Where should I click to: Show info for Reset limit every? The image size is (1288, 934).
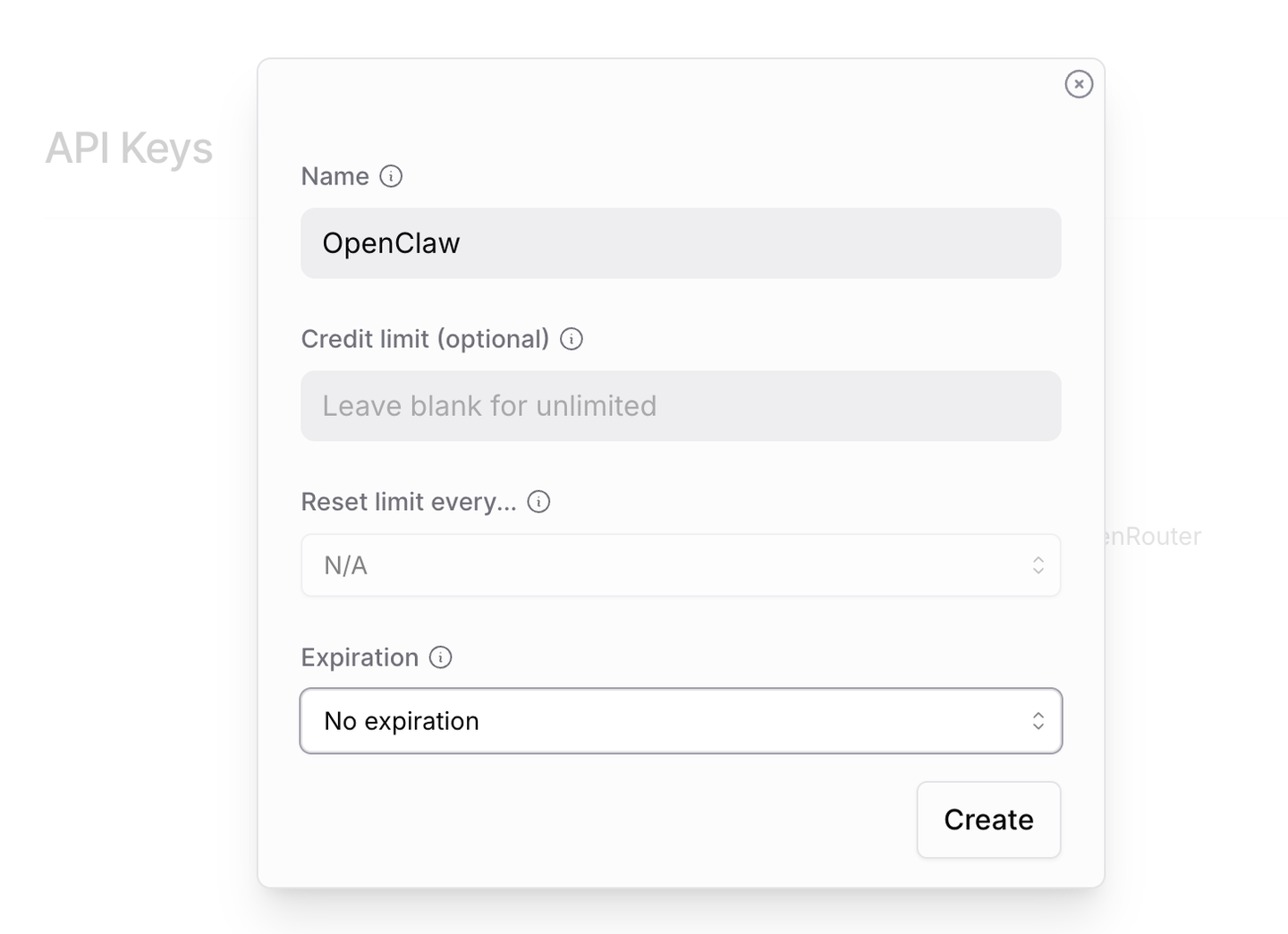pyautogui.click(x=538, y=502)
